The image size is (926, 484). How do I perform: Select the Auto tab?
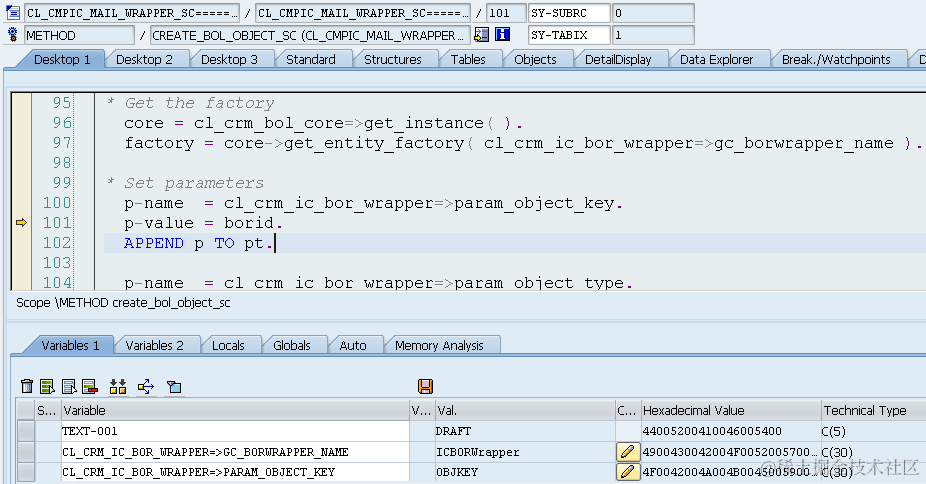click(353, 345)
